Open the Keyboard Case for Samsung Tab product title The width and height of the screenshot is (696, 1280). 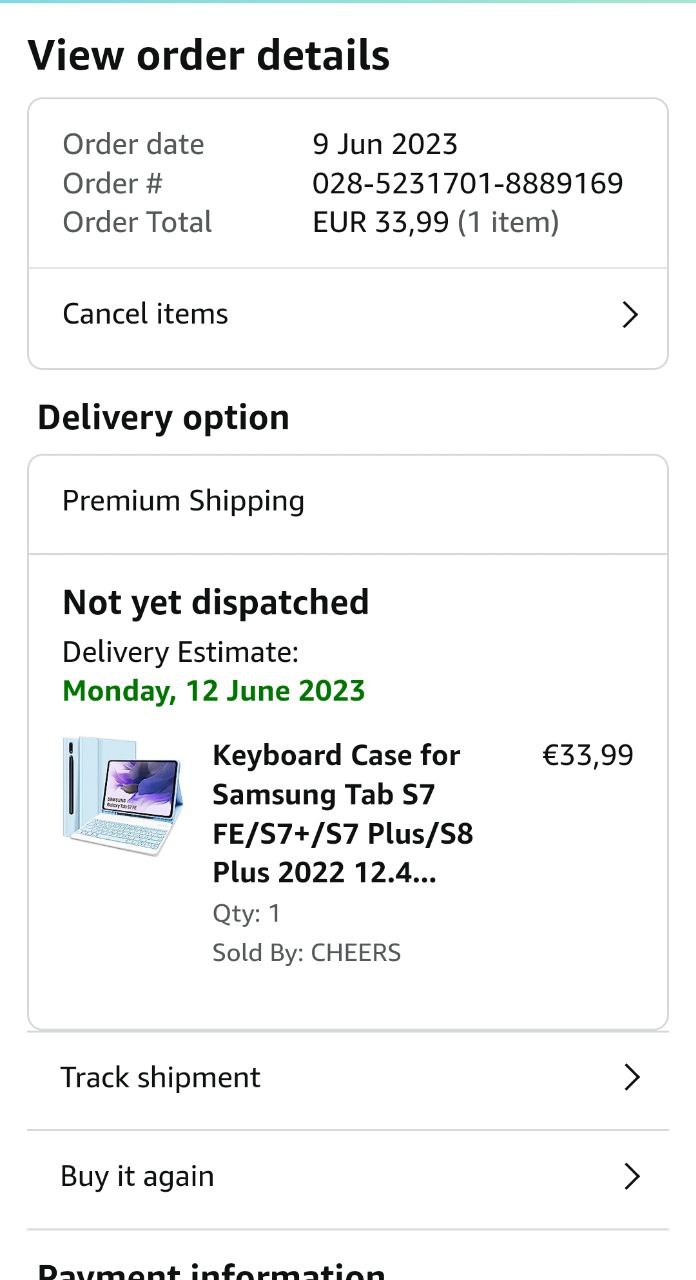tap(342, 814)
